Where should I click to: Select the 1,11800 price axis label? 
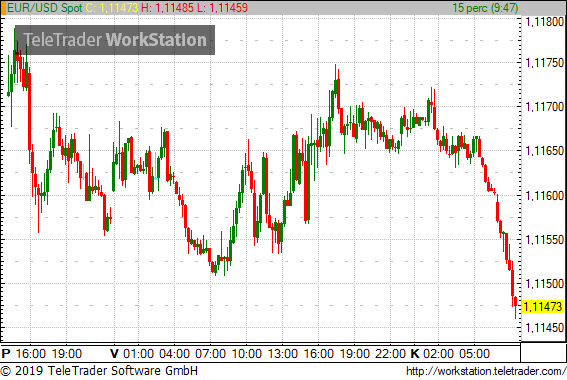pyautogui.click(x=544, y=22)
